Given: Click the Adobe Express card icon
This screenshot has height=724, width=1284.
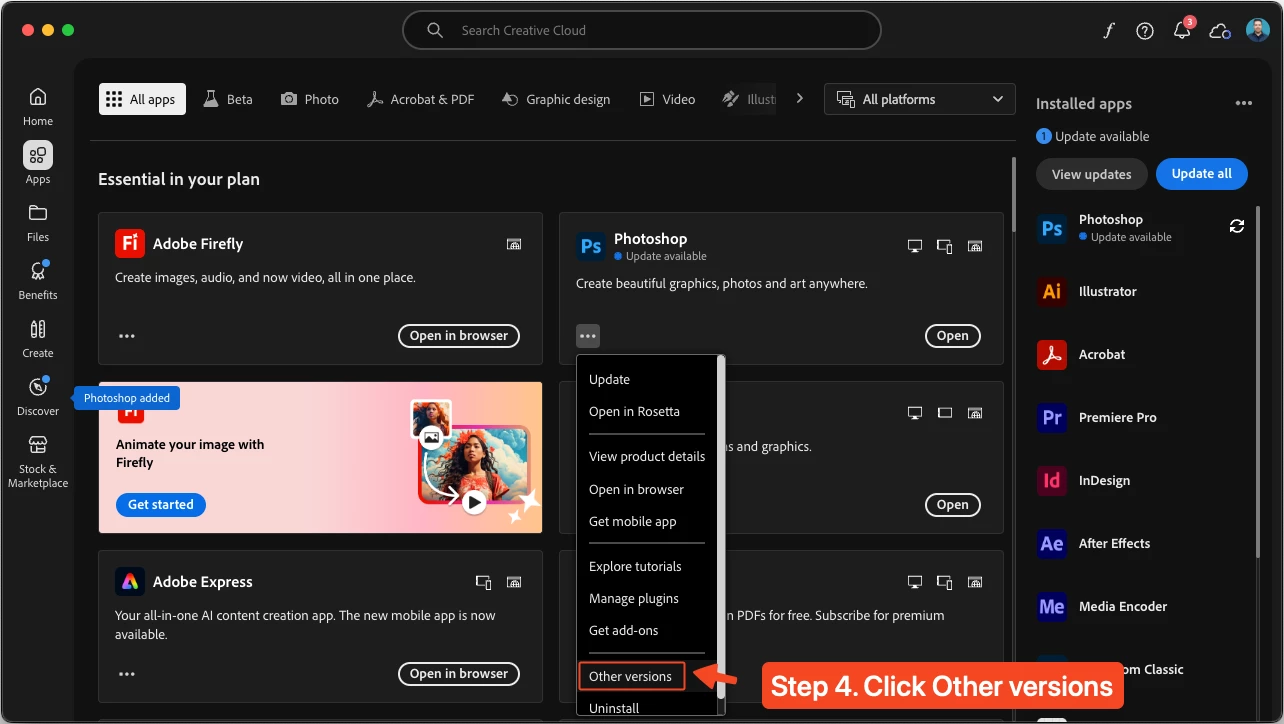Looking at the screenshot, I should pyautogui.click(x=130, y=581).
